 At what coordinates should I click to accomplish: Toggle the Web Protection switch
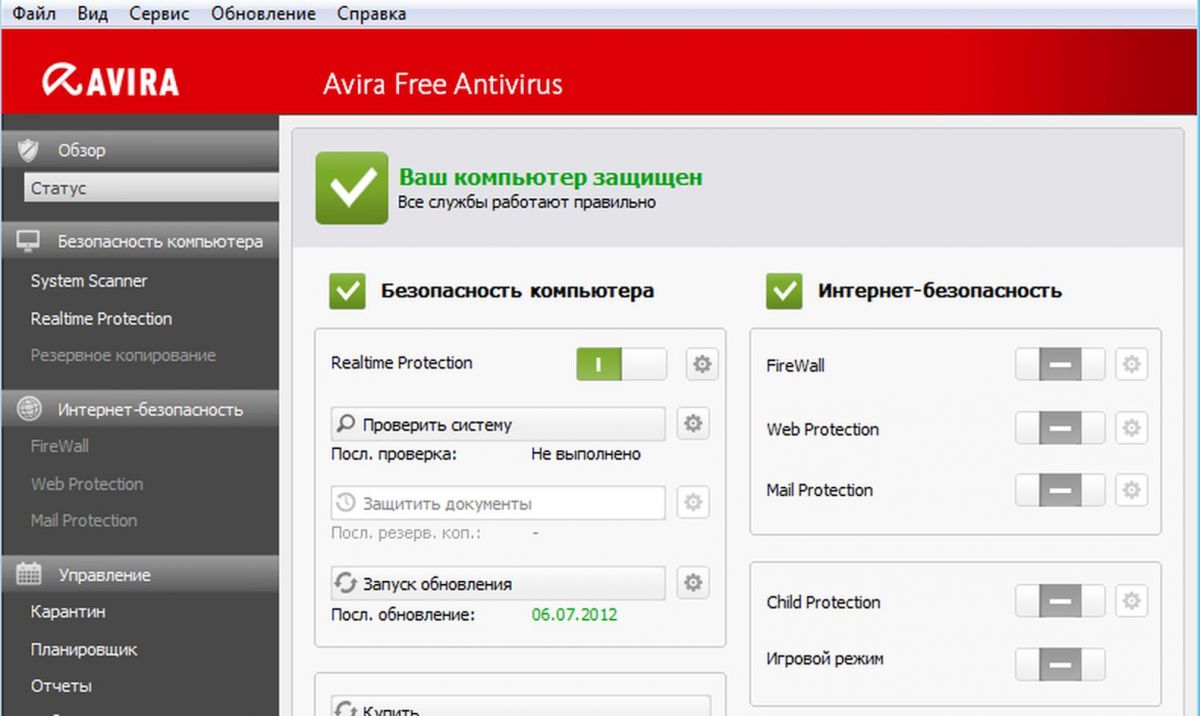[x=1060, y=428]
